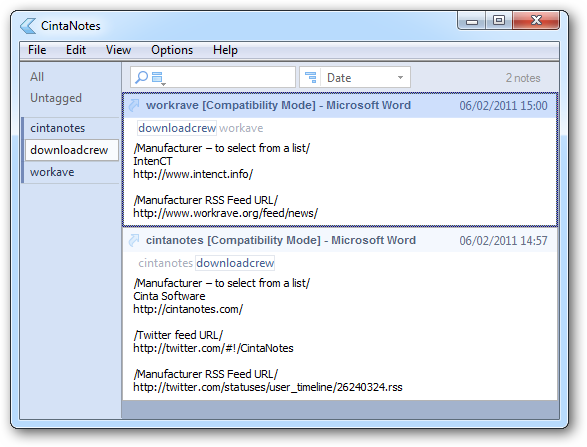
Task: Open the search options dropdown icon
Action: point(158,78)
